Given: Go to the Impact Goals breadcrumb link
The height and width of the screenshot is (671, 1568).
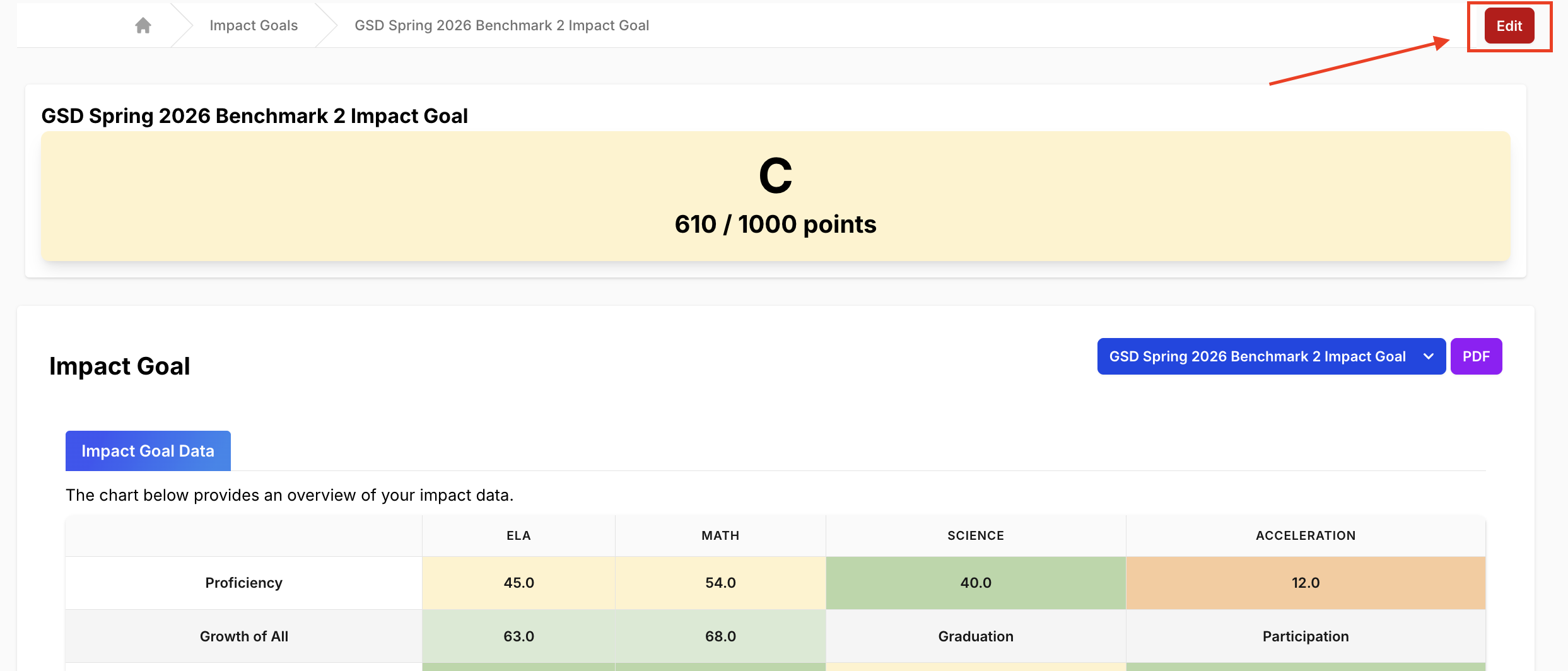Looking at the screenshot, I should click(254, 25).
